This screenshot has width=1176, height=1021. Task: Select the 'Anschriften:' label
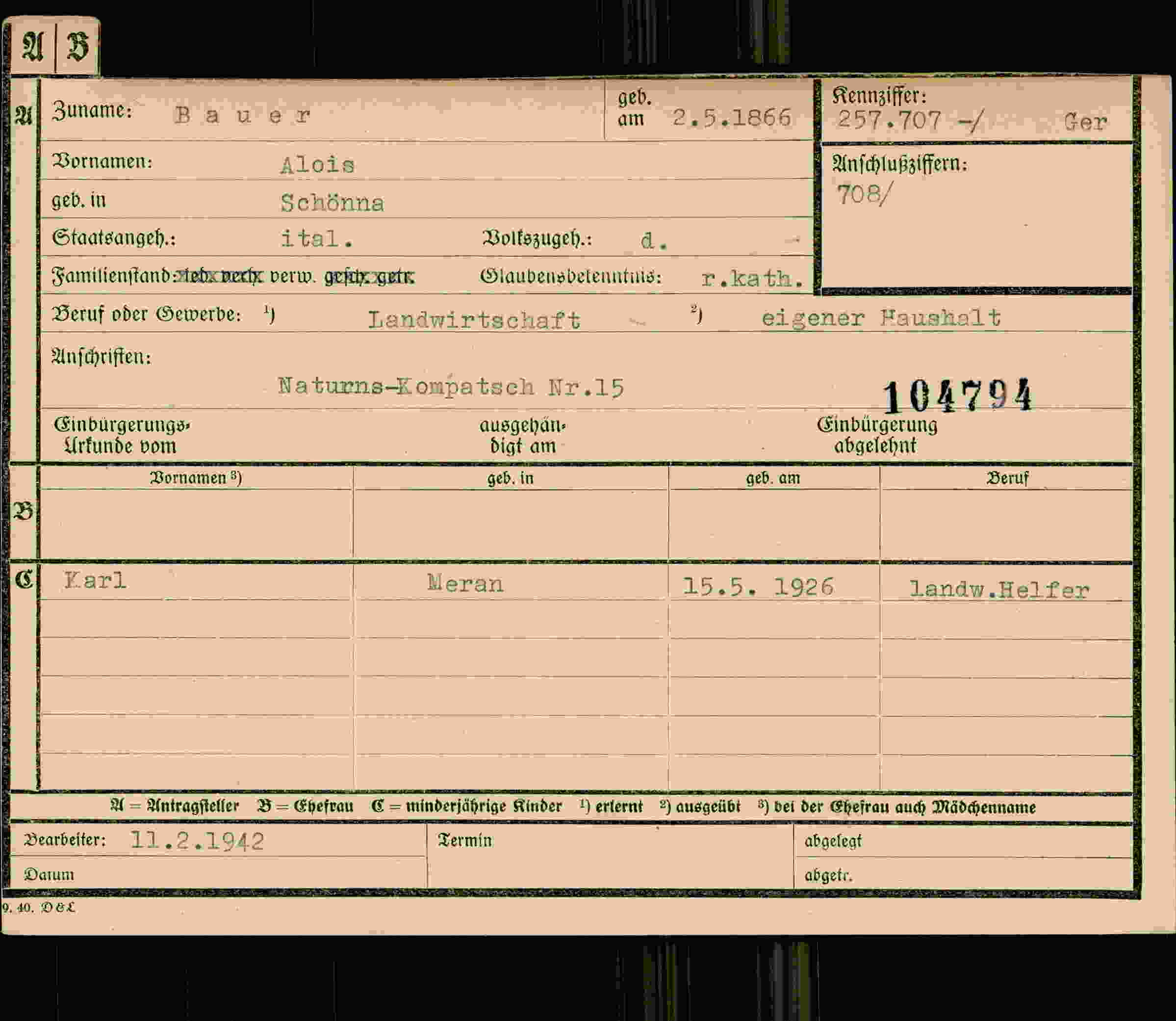[x=102, y=357]
